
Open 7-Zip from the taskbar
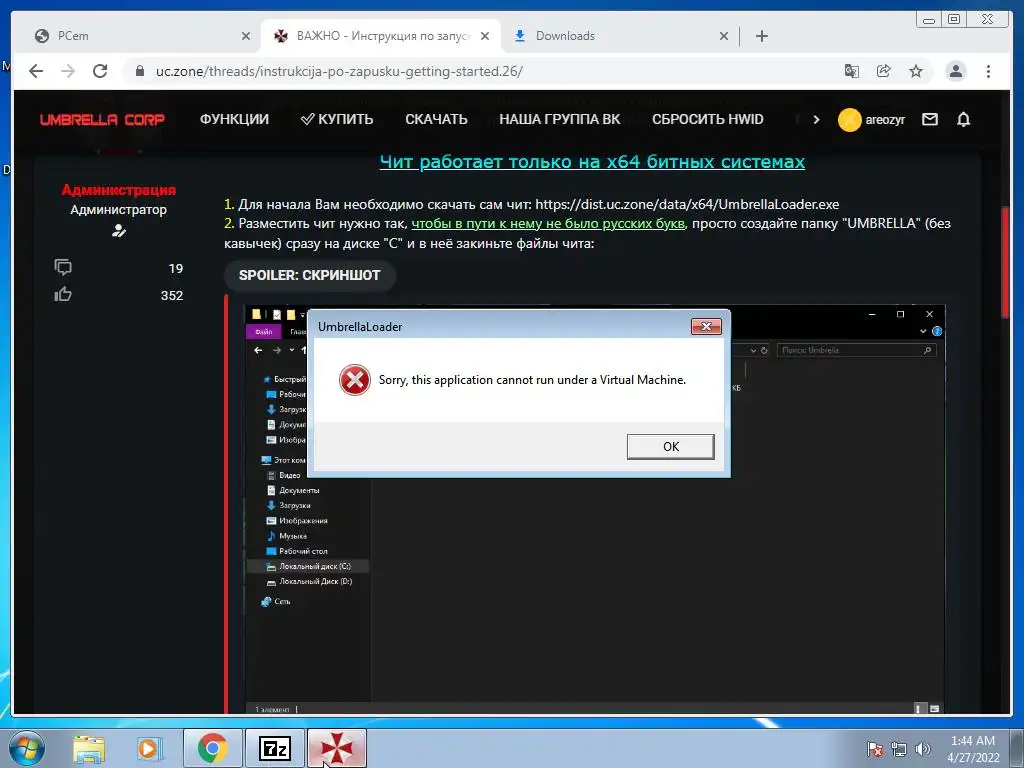(275, 748)
